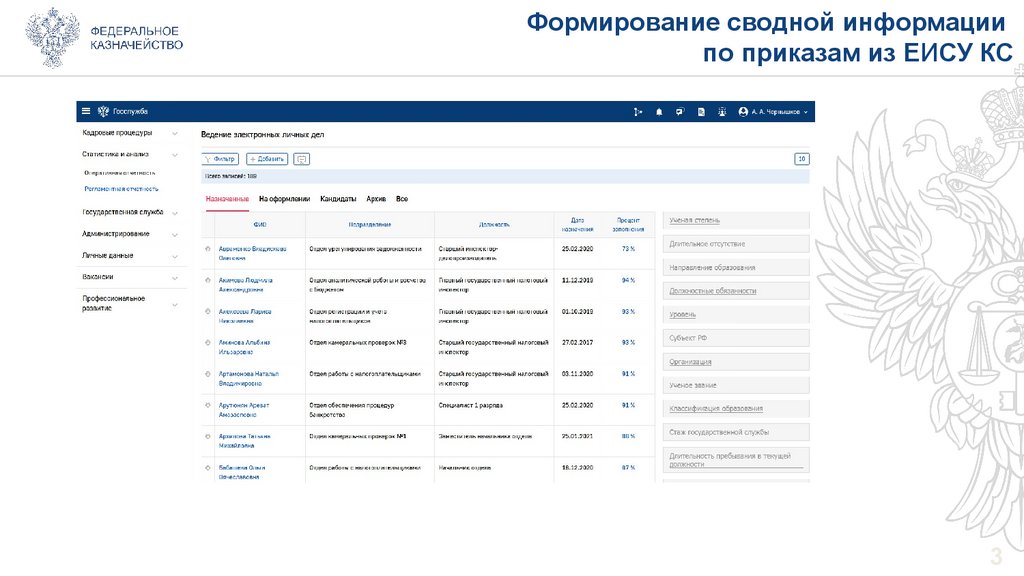Click the Ученая степень field in the right panel

coord(735,220)
